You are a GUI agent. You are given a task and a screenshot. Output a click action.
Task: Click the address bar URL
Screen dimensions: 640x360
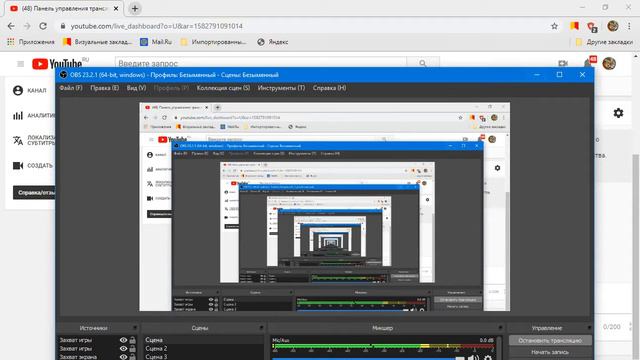157,26
